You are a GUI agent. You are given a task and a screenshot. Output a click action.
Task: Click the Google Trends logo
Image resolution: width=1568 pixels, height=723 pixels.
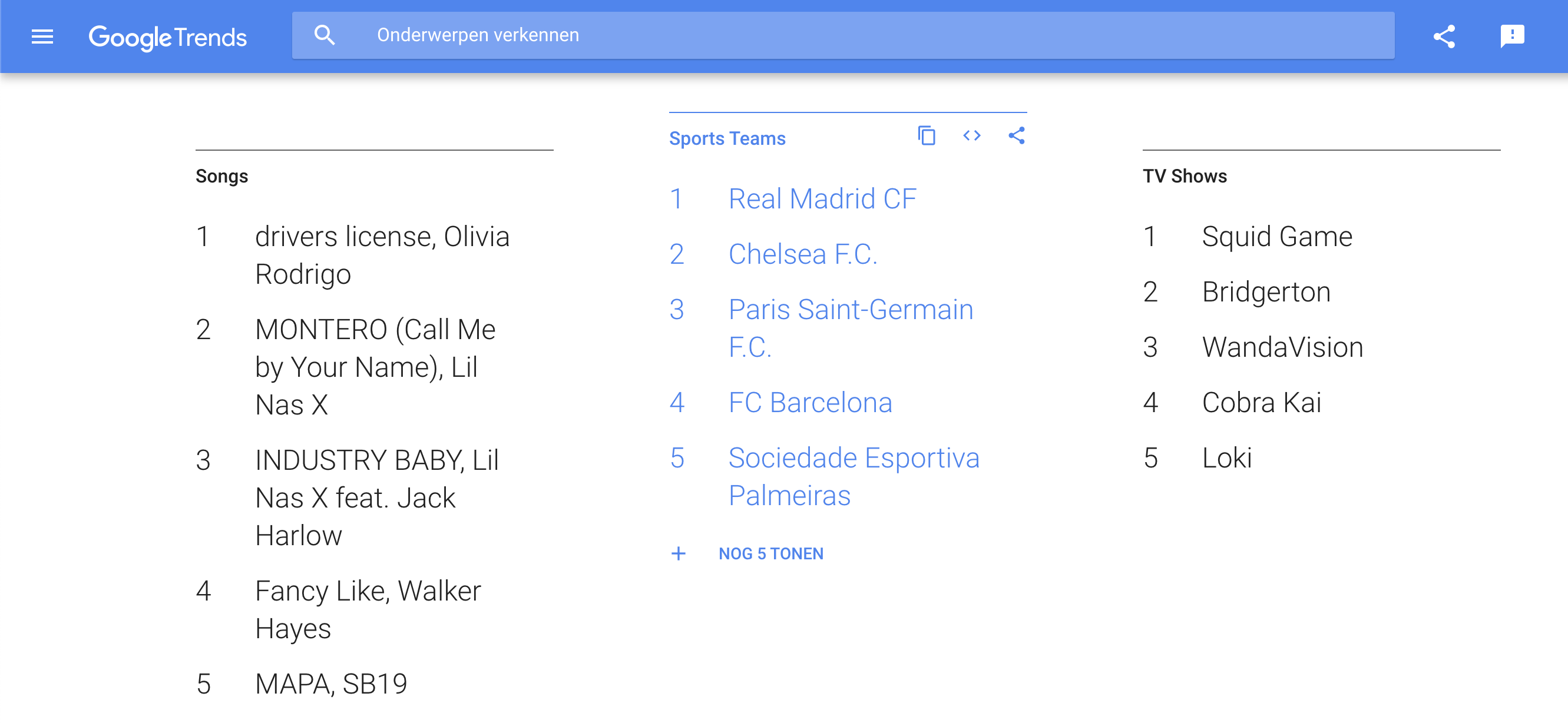[167, 37]
